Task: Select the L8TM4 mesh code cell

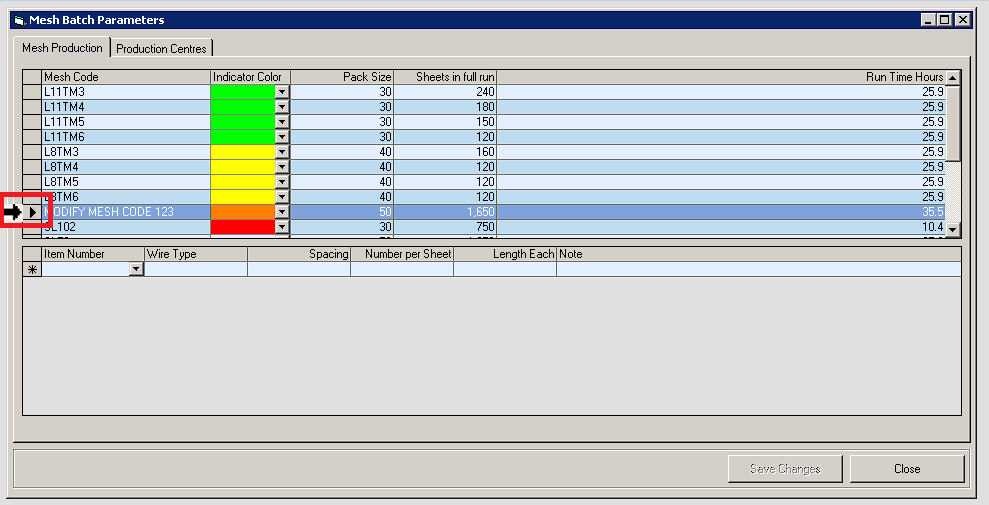Action: pyautogui.click(x=126, y=167)
